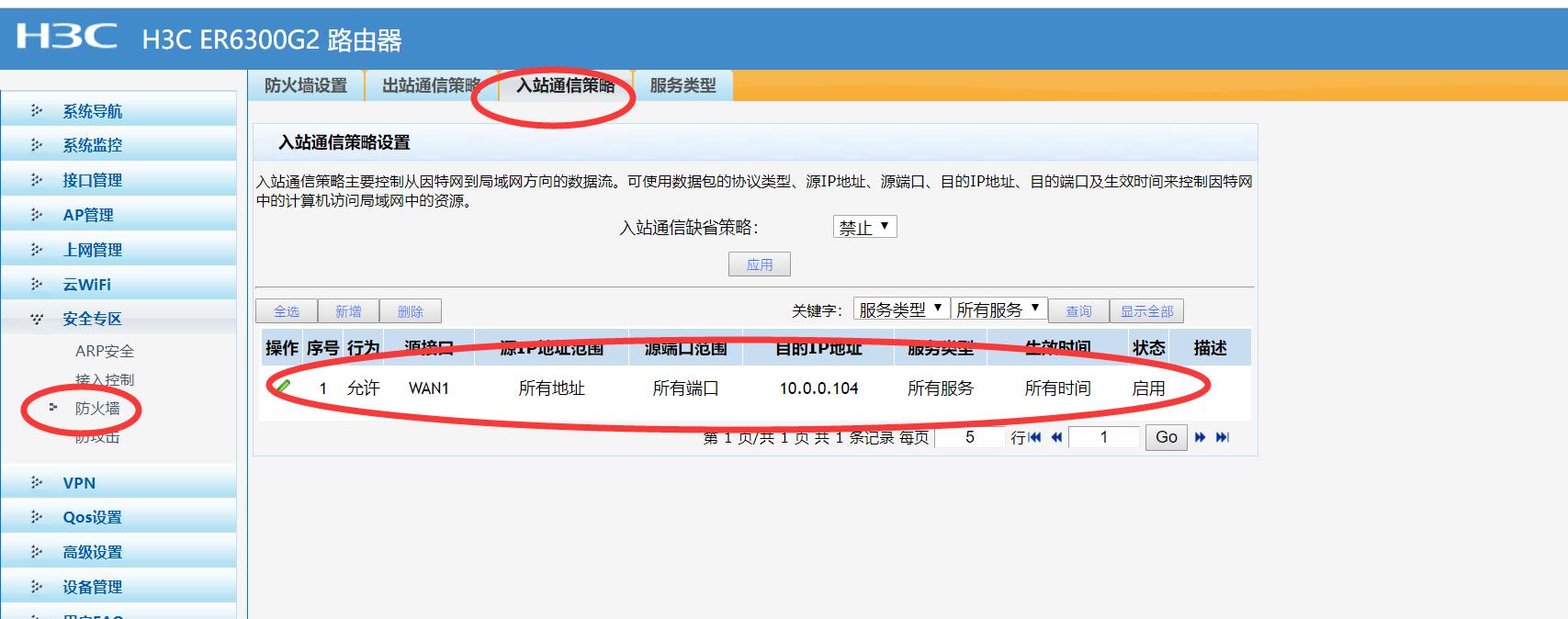The height and width of the screenshot is (619, 1568).
Task: Expand the AP管理 menu
Action: pos(118,215)
